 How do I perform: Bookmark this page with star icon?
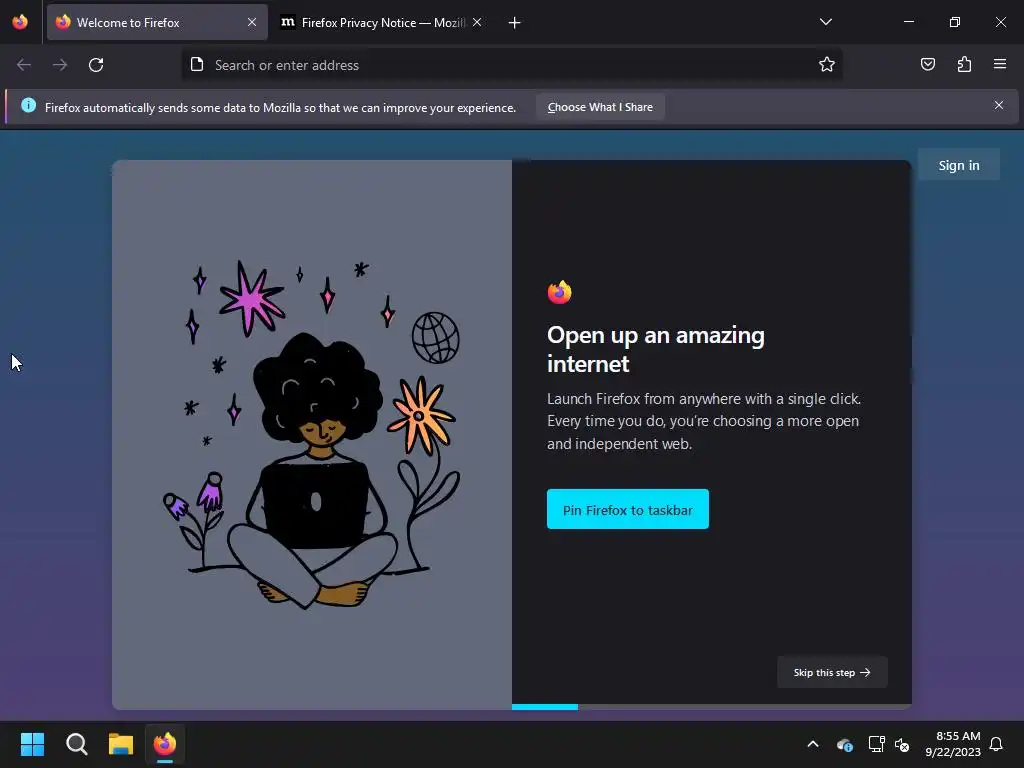click(x=827, y=64)
